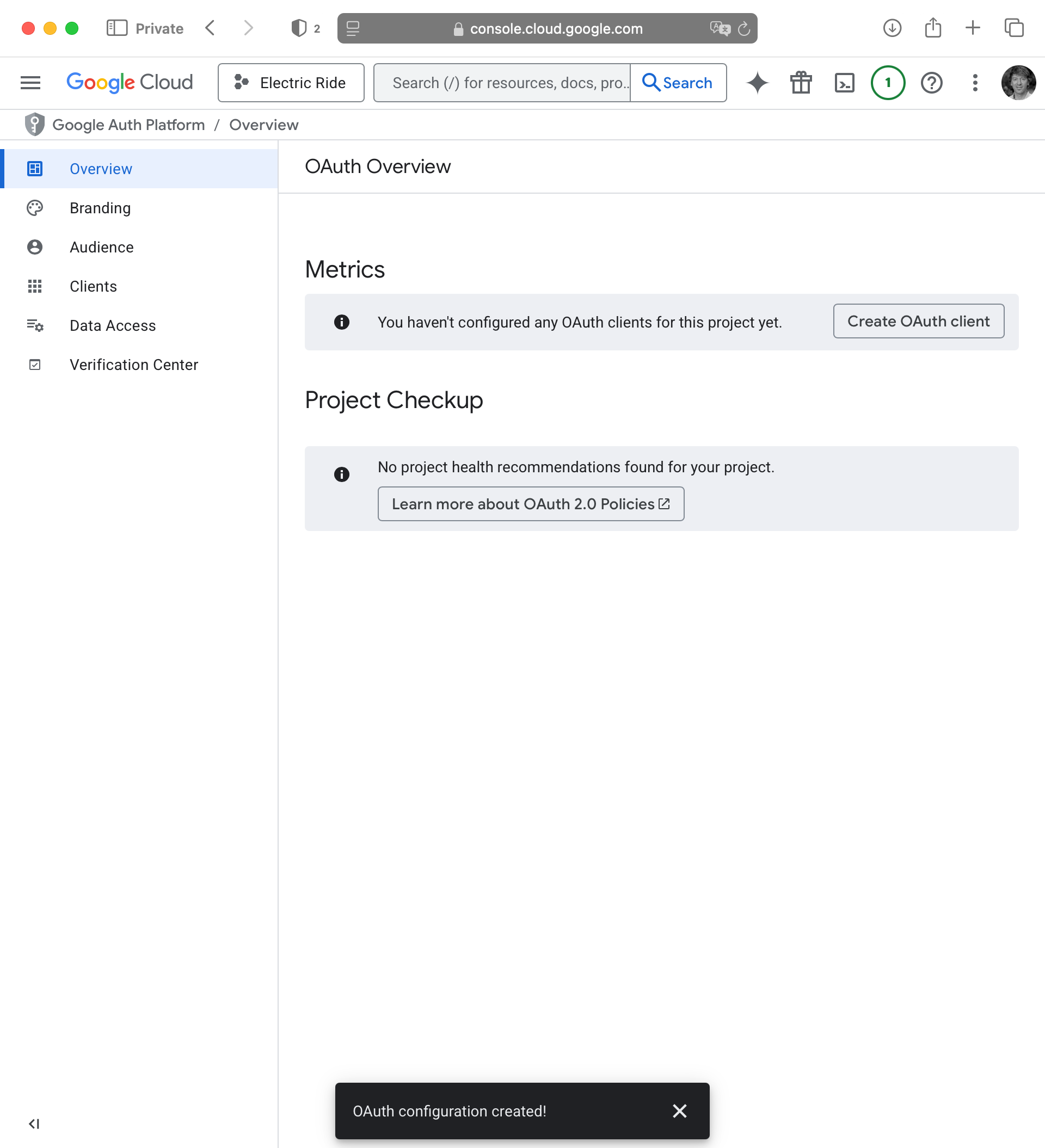This screenshot has width=1045, height=1148.
Task: Select Clients in the sidebar
Action: (93, 286)
